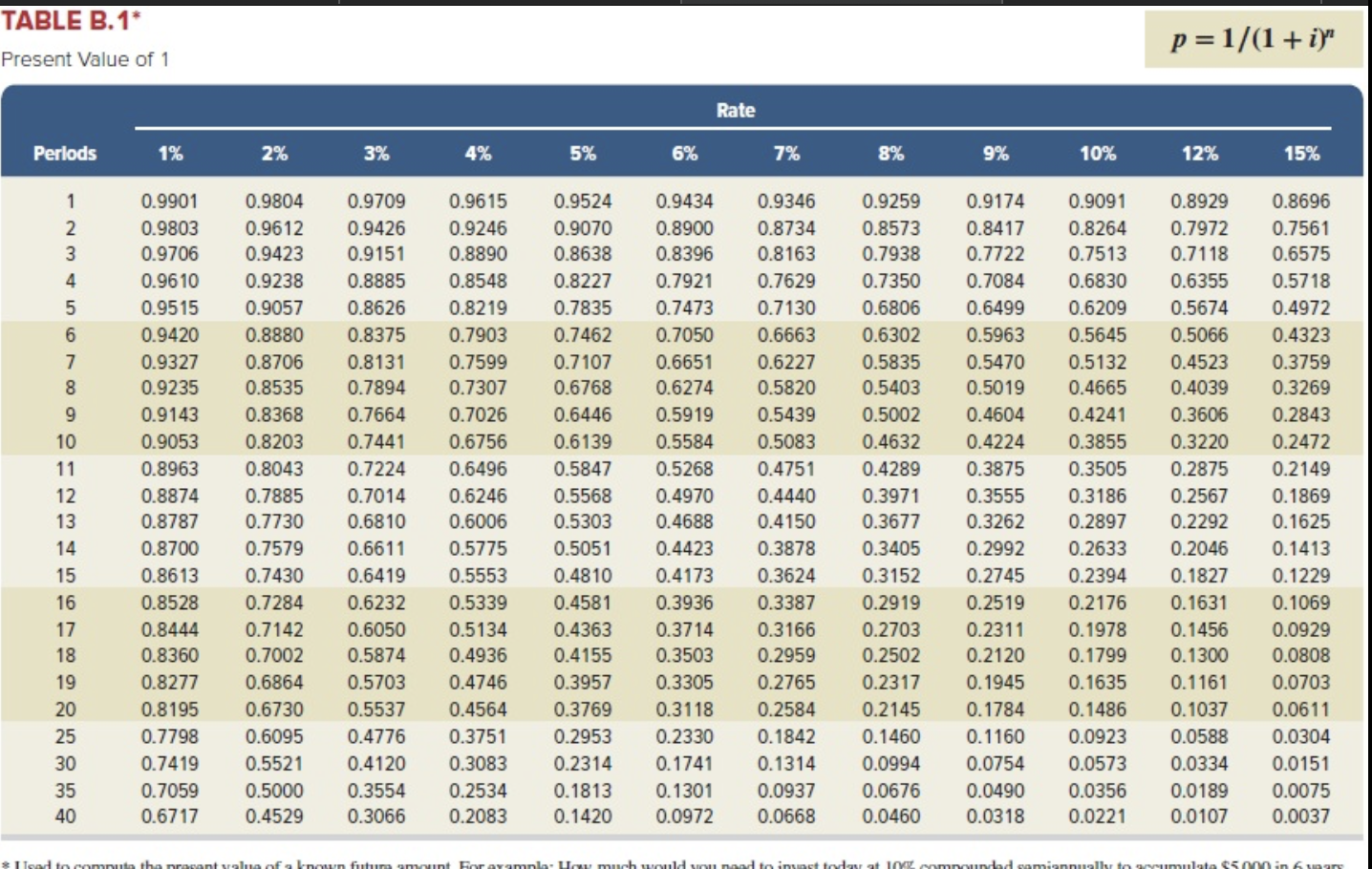The width and height of the screenshot is (1372, 869).
Task: Select the 1% rate column header
Action: point(170,153)
